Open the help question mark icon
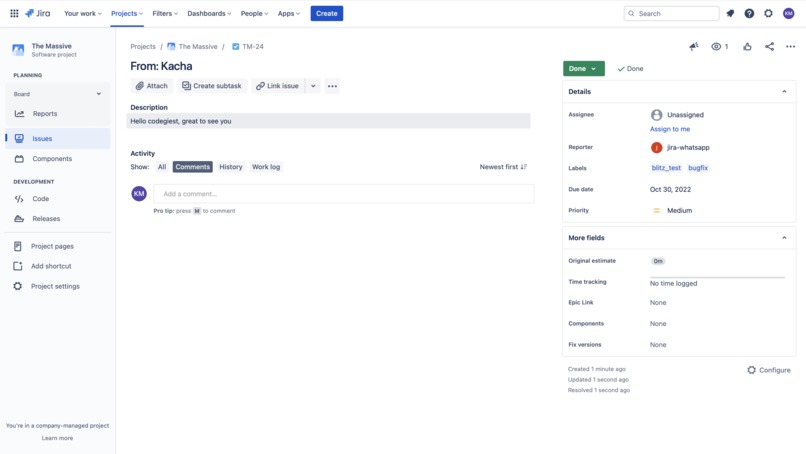The width and height of the screenshot is (806, 454). coord(749,13)
